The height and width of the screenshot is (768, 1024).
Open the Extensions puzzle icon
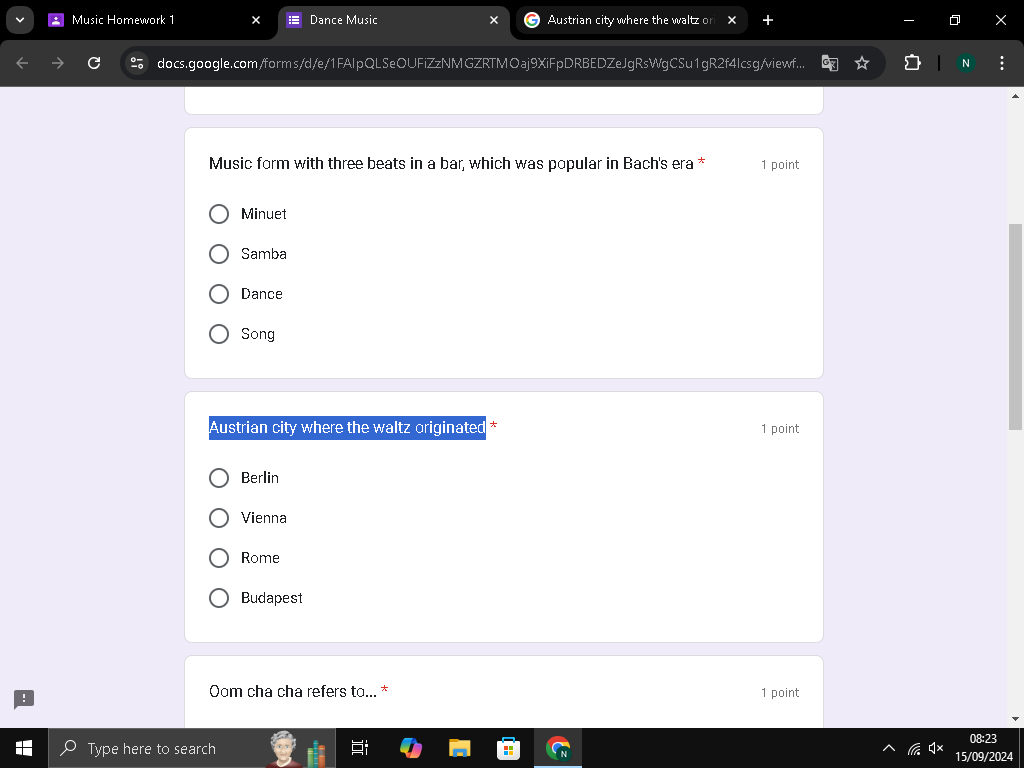pyautogui.click(x=912, y=63)
